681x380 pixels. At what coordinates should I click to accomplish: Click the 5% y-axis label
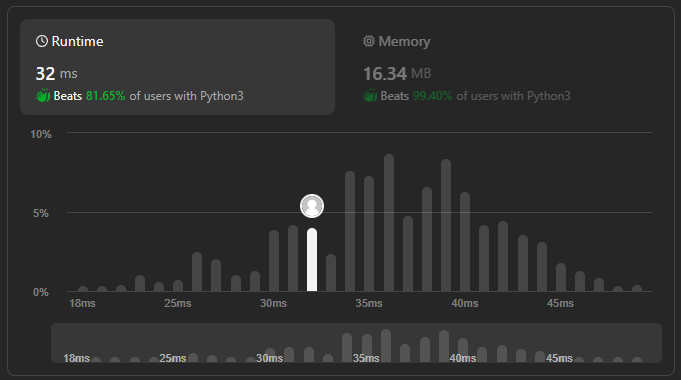41,213
